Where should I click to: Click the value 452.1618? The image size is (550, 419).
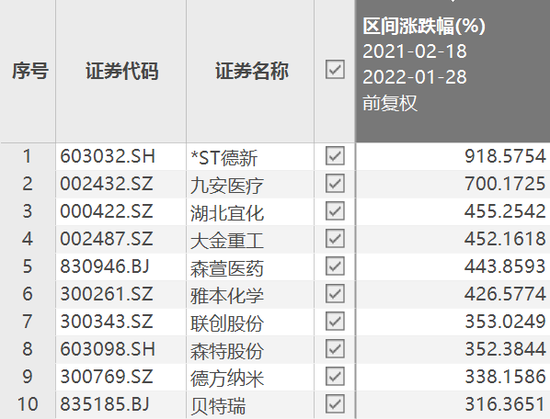coord(505,239)
